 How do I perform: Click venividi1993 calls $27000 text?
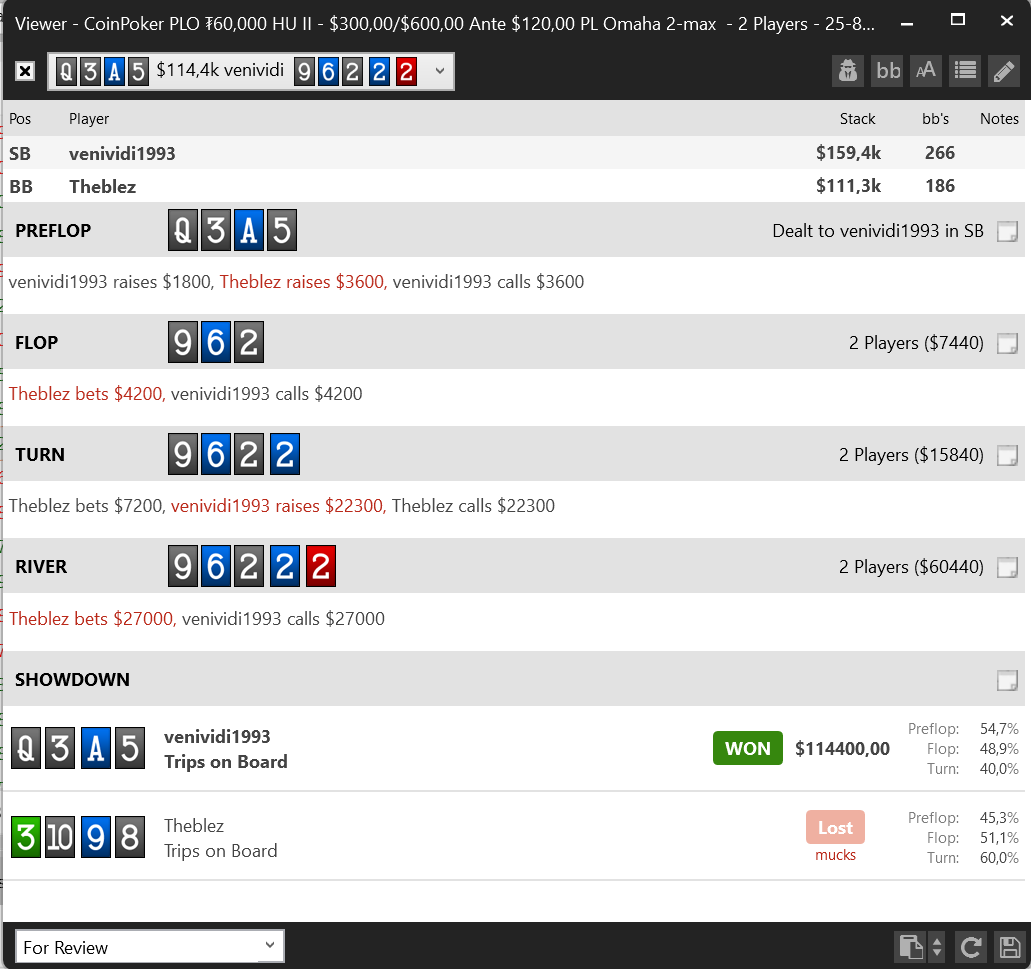click(x=283, y=619)
